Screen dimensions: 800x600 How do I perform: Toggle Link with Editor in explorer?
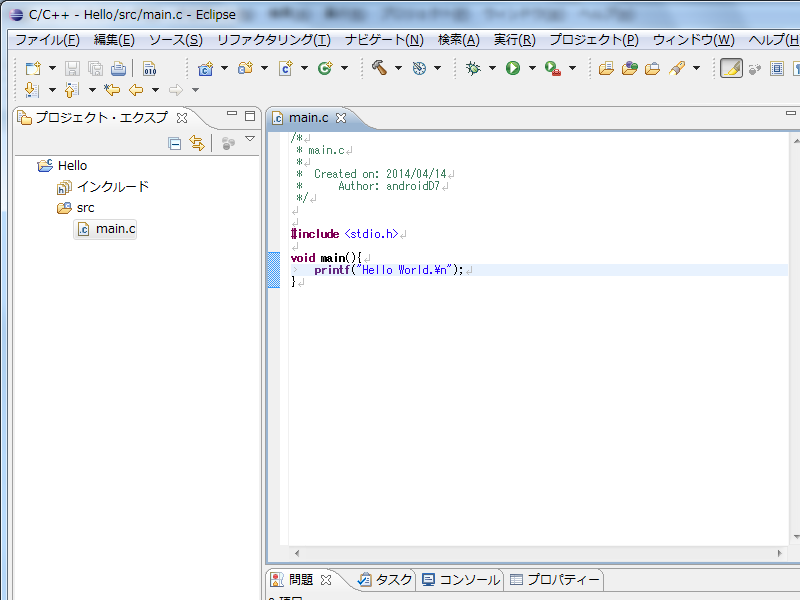pyautogui.click(x=197, y=143)
